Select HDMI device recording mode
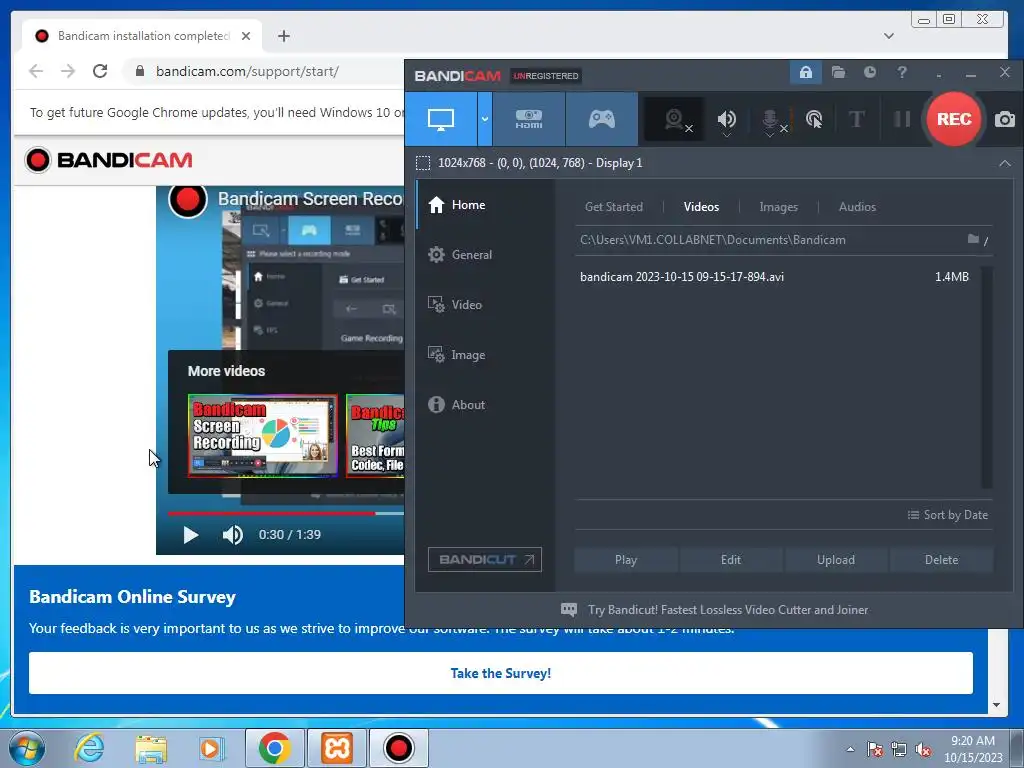The height and width of the screenshot is (768, 1024). click(x=529, y=119)
